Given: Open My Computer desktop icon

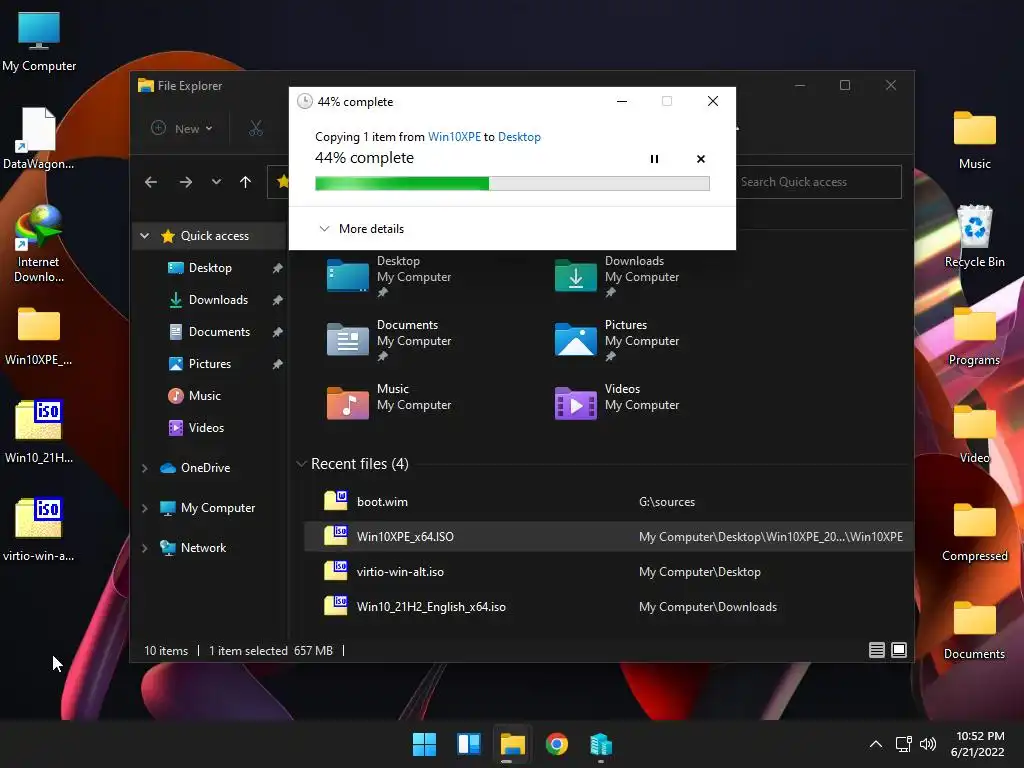Looking at the screenshot, I should (39, 42).
